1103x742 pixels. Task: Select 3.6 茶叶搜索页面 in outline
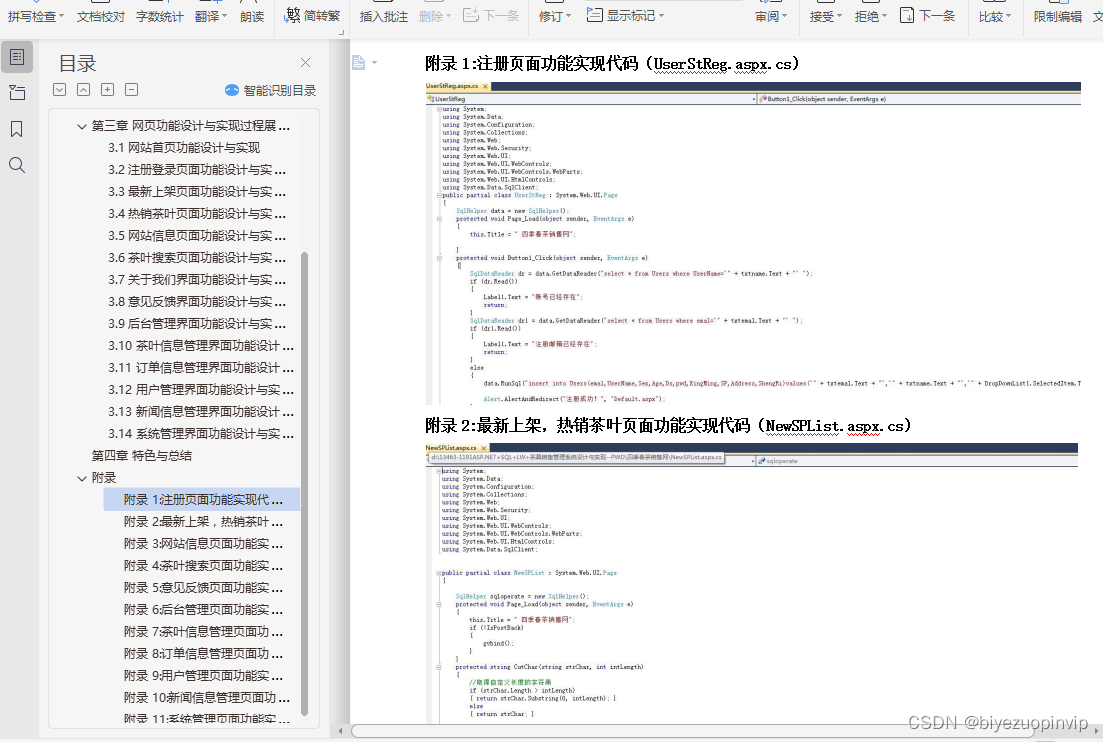pos(197,257)
